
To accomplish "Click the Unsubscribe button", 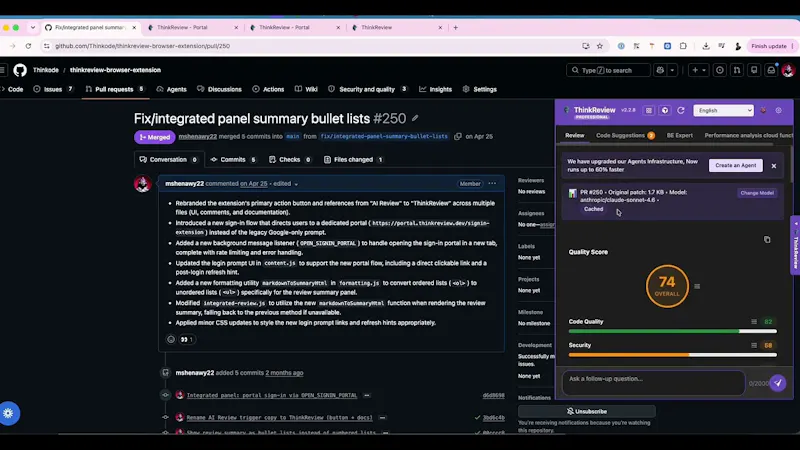I will pyautogui.click(x=587, y=411).
